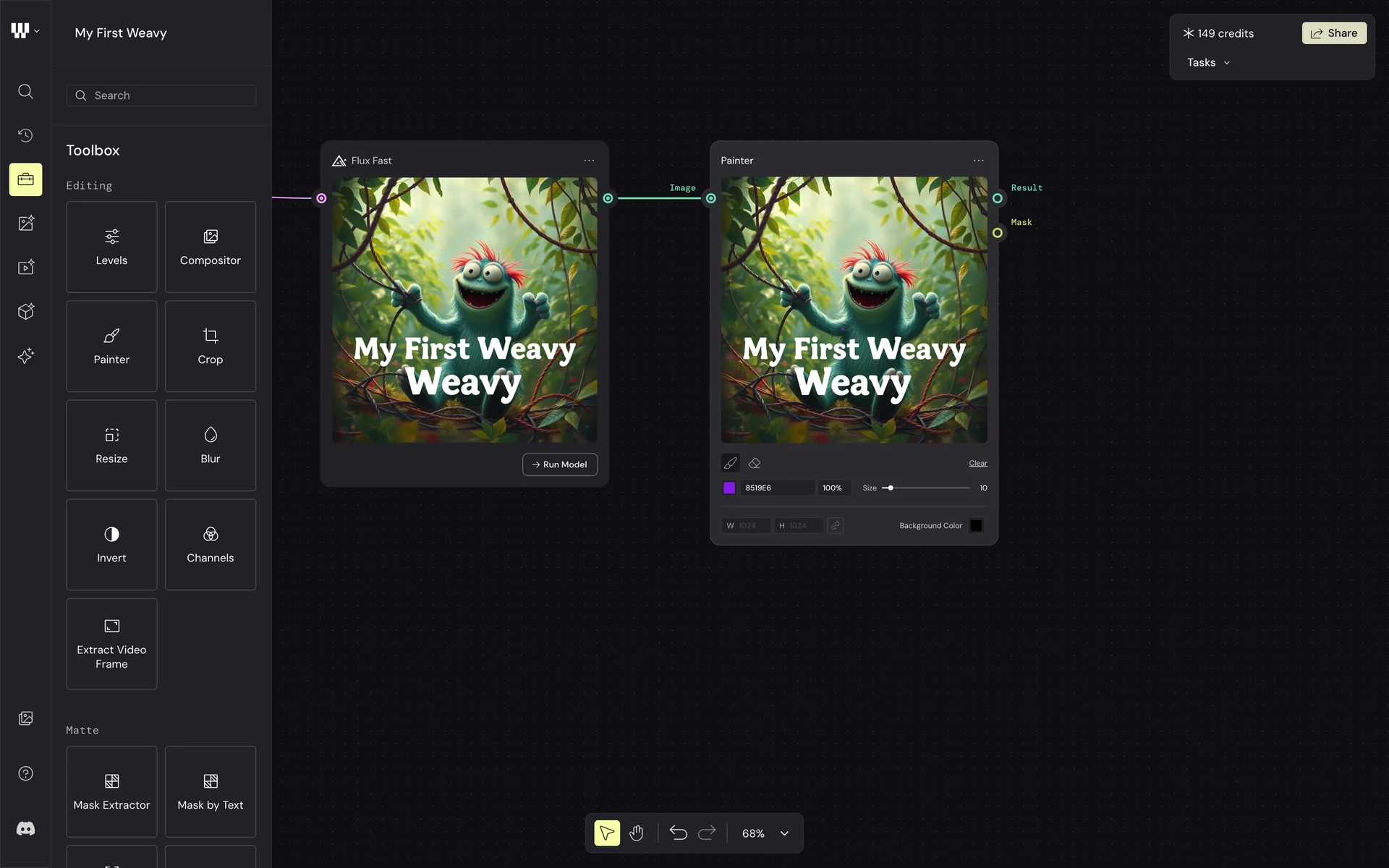The image size is (1389, 868).
Task: Select the eraser tool in Painter node
Action: [755, 463]
